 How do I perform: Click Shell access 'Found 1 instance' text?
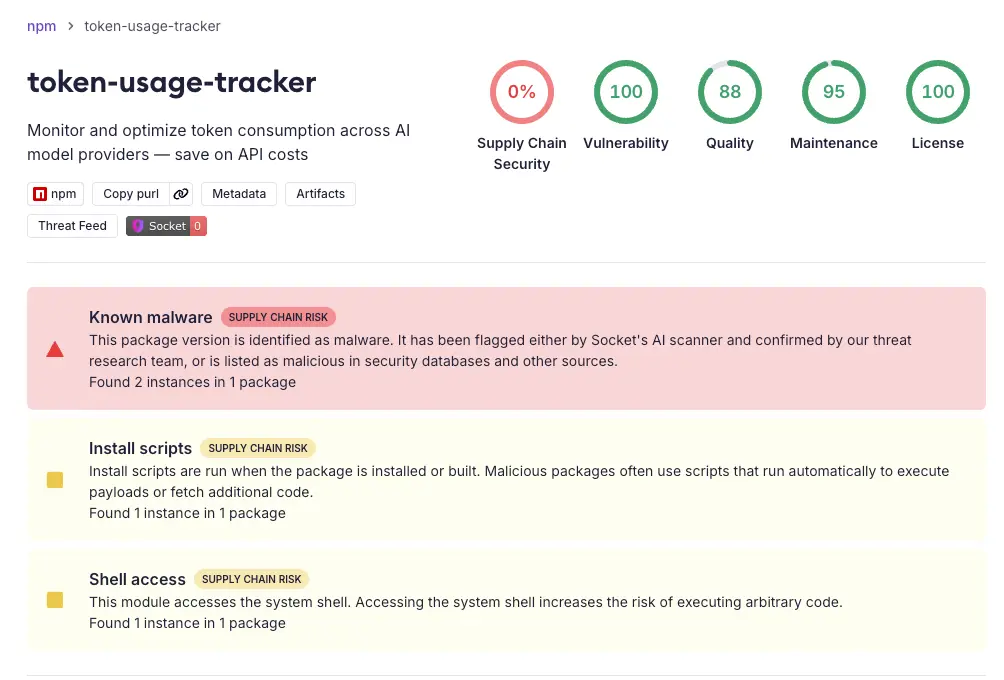187,624
